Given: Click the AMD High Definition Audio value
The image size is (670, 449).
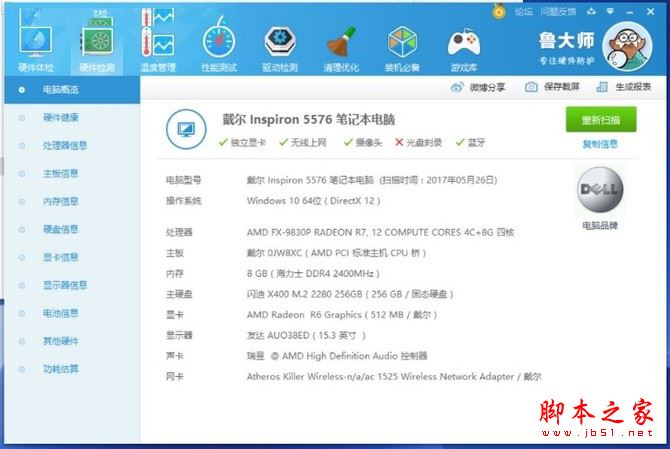Looking at the screenshot, I should click(x=337, y=356).
